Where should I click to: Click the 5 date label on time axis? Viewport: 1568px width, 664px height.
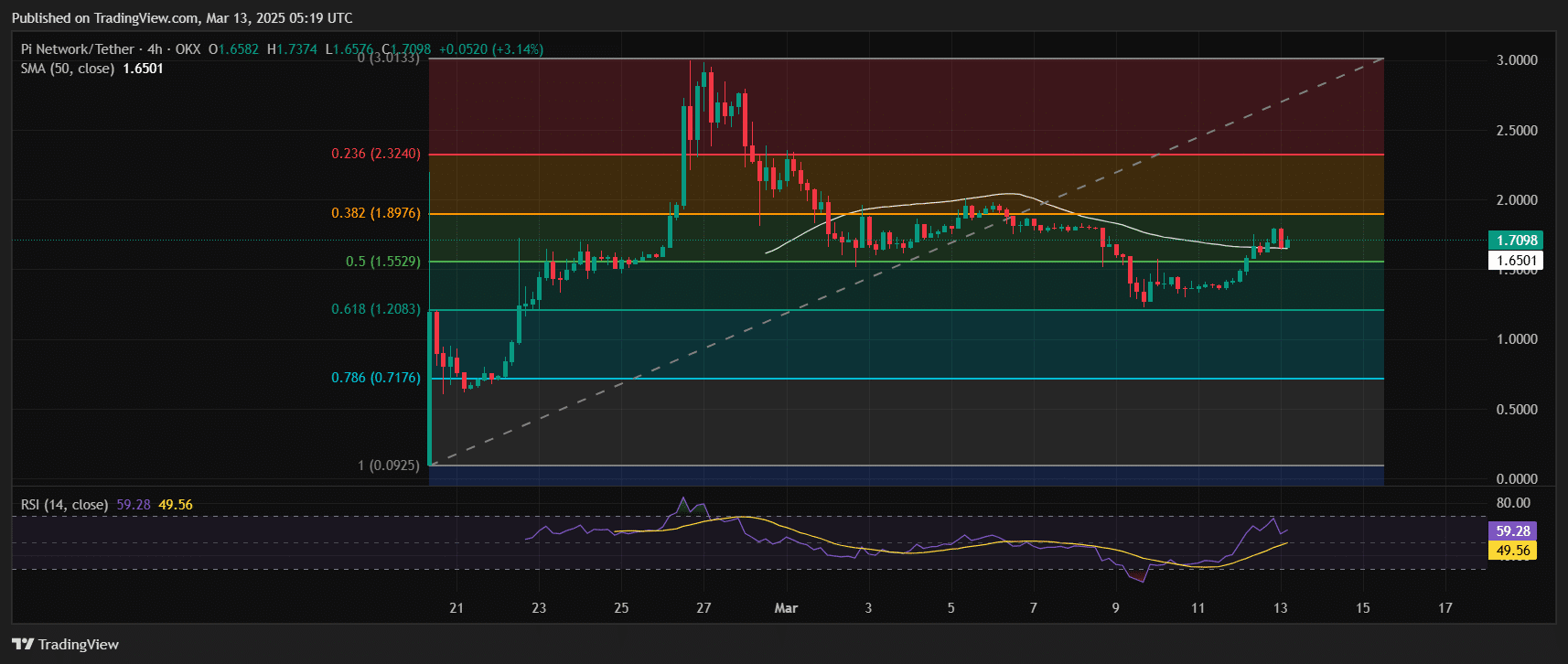tap(950, 608)
